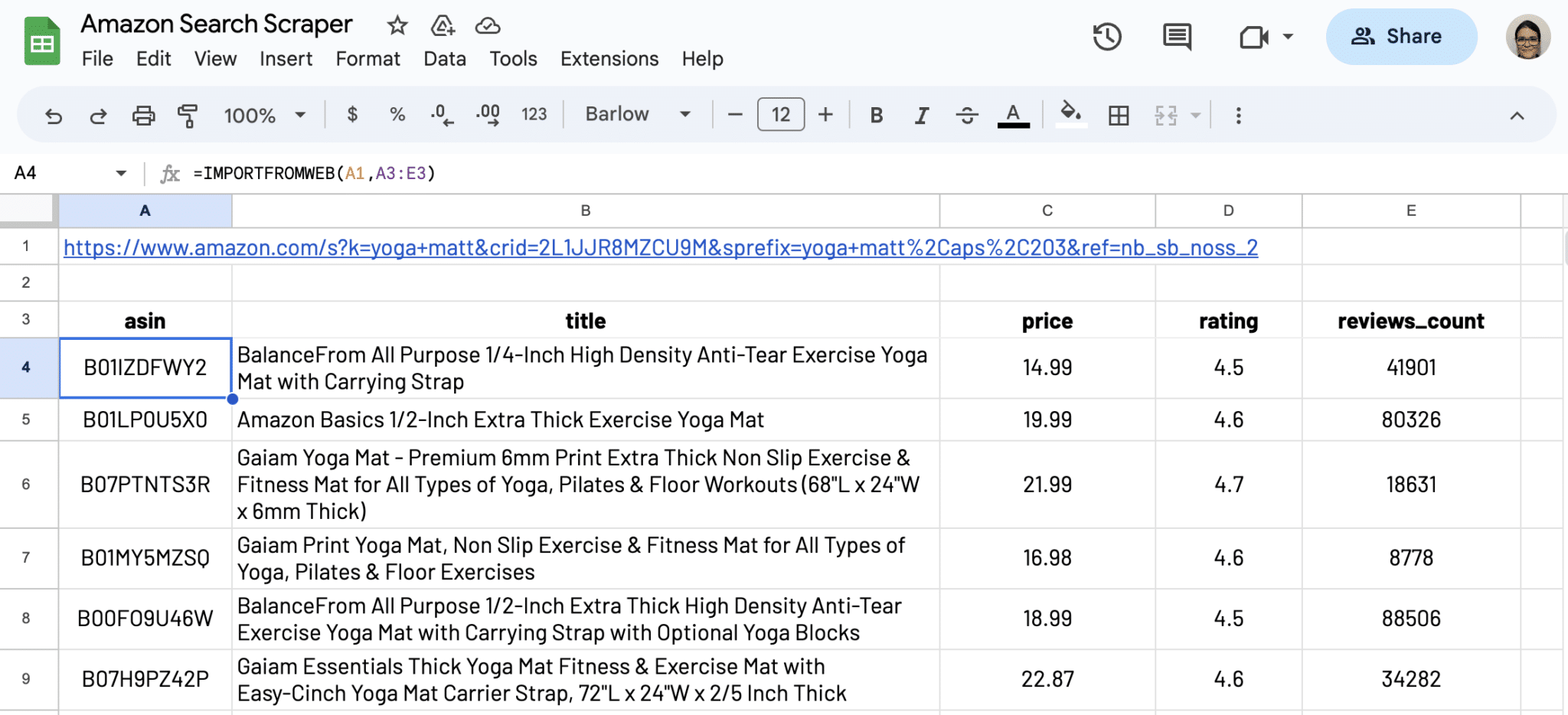Toggle strikethrough formatting
The height and width of the screenshot is (715, 1568).
(967, 116)
